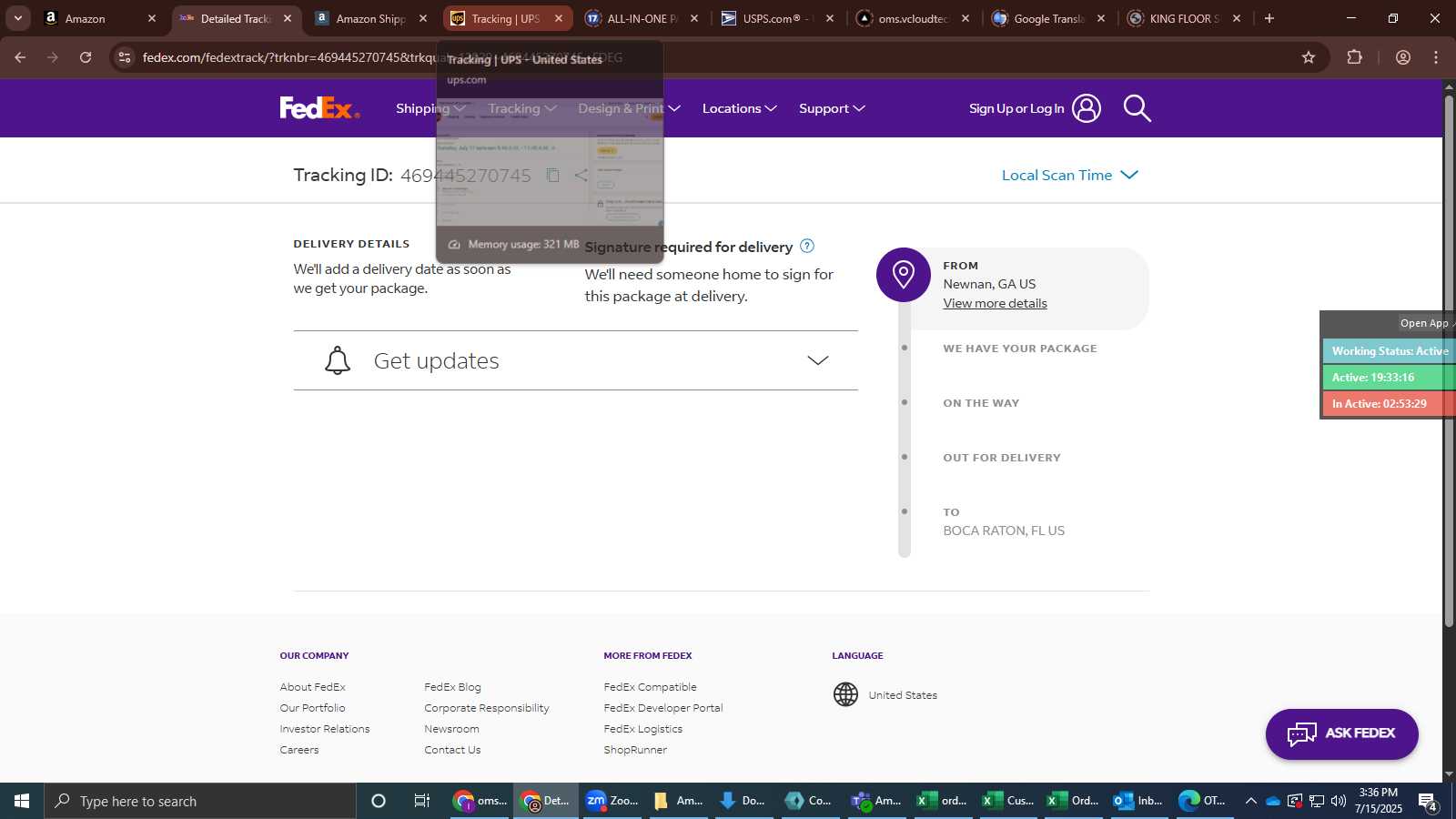
Task: Click the page vertical scrollbar
Action: pyautogui.click(x=1449, y=360)
